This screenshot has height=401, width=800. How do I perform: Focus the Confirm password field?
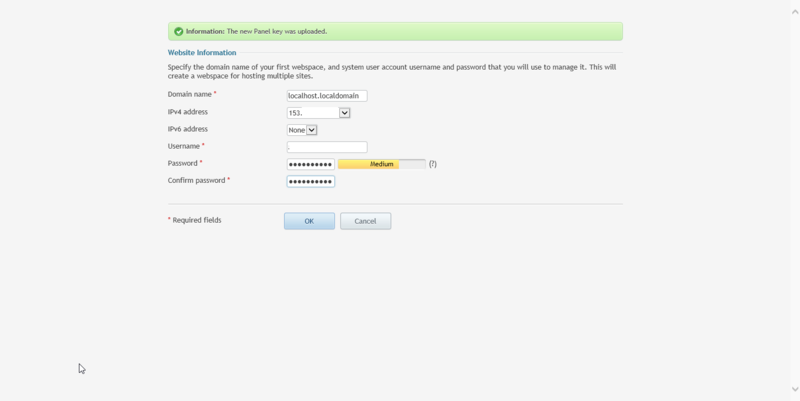311,182
